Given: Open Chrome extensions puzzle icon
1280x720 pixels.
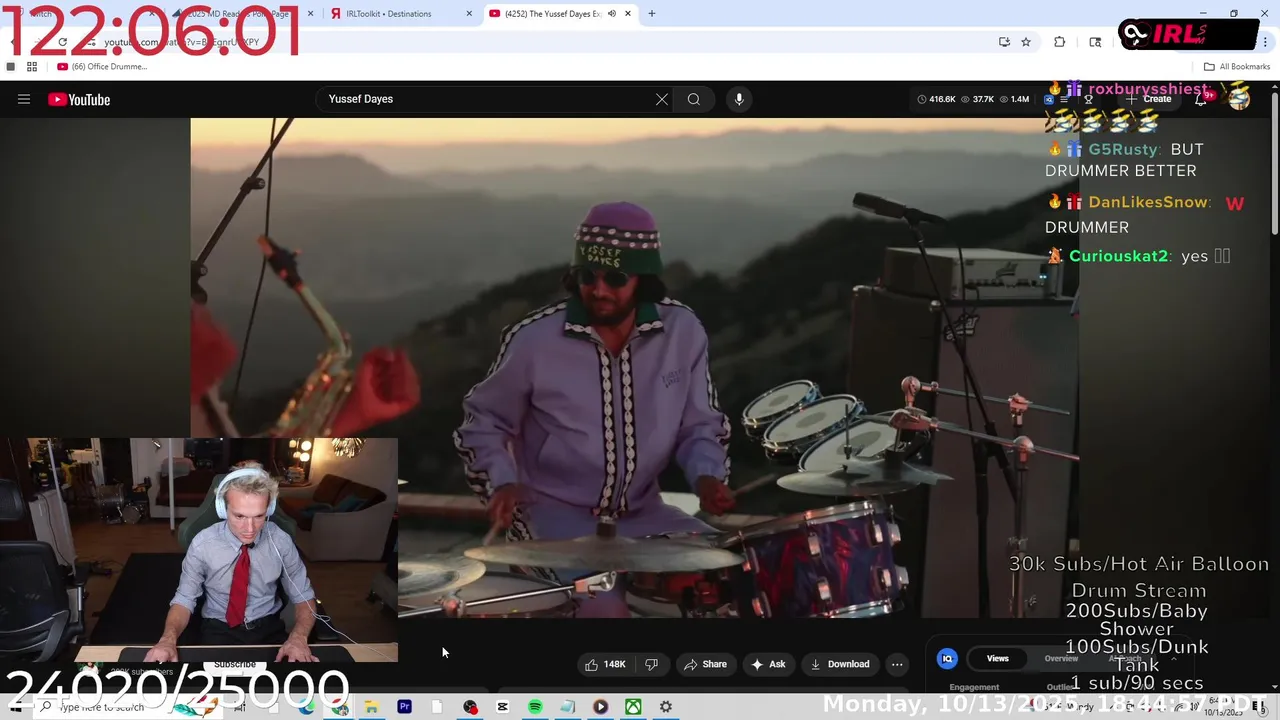Looking at the screenshot, I should tap(1060, 42).
